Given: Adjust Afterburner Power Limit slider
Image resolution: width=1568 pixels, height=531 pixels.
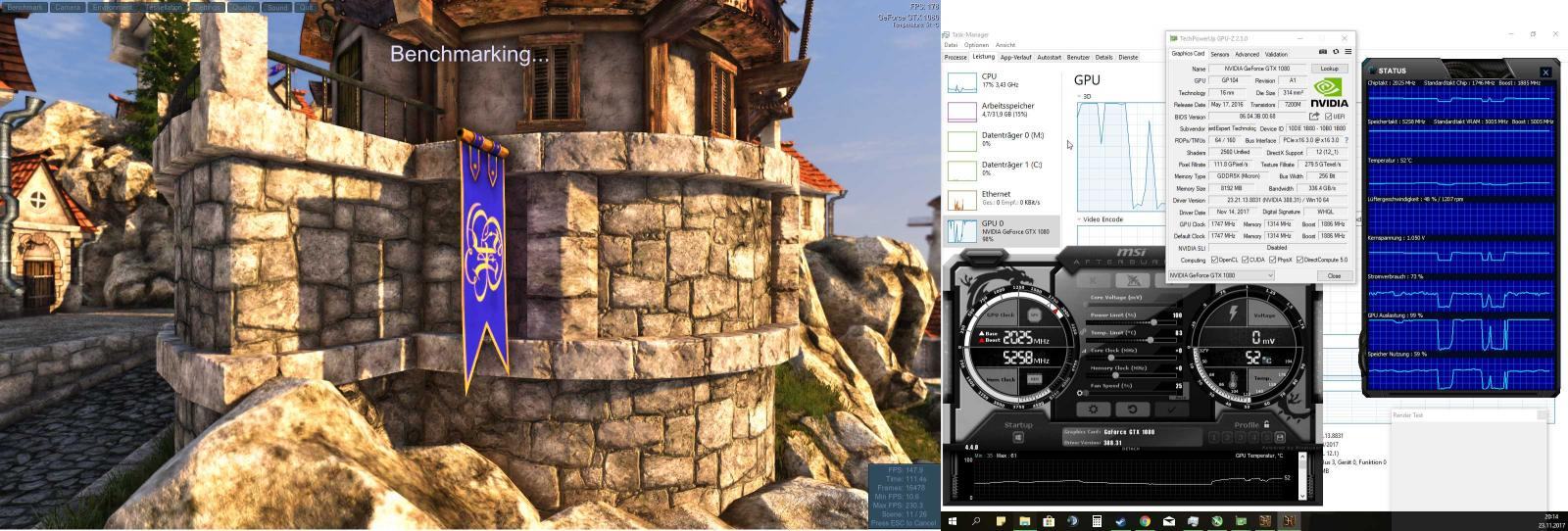Looking at the screenshot, I should tap(1130, 321).
